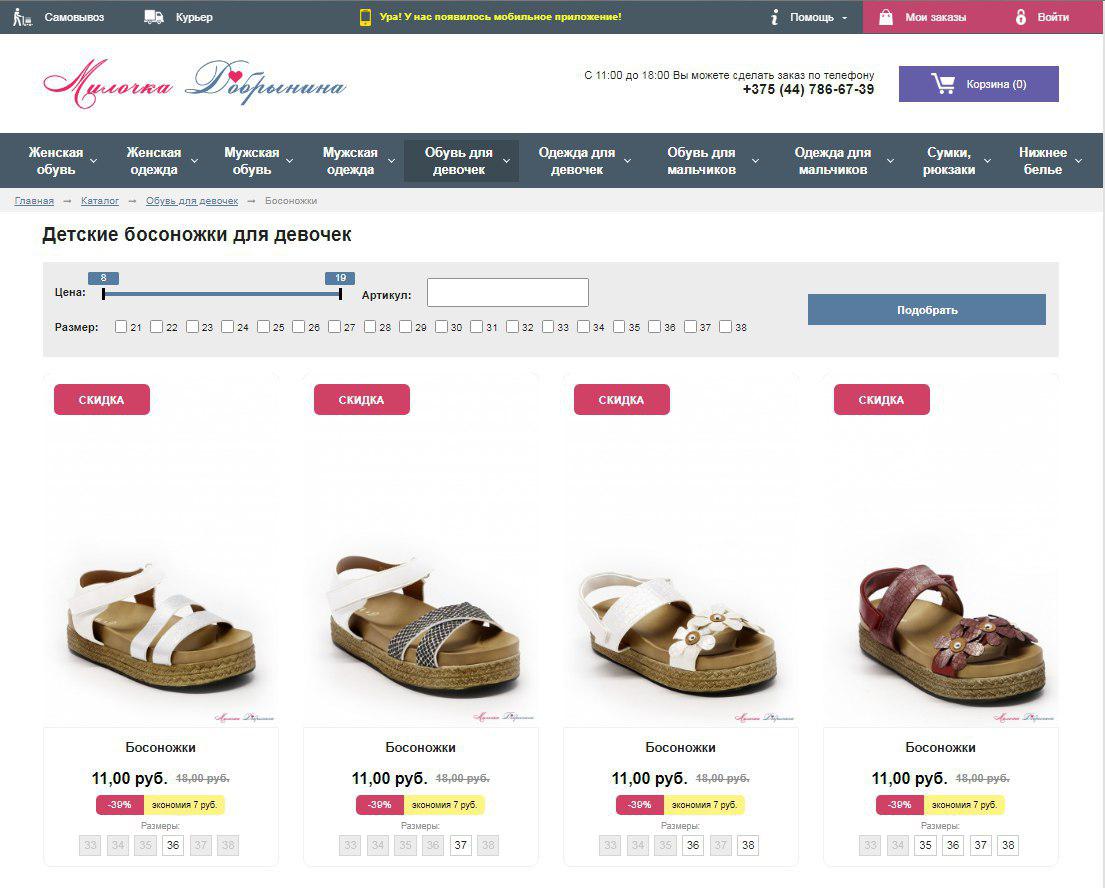Follow the Каталог breadcrumb link

pyautogui.click(x=100, y=201)
